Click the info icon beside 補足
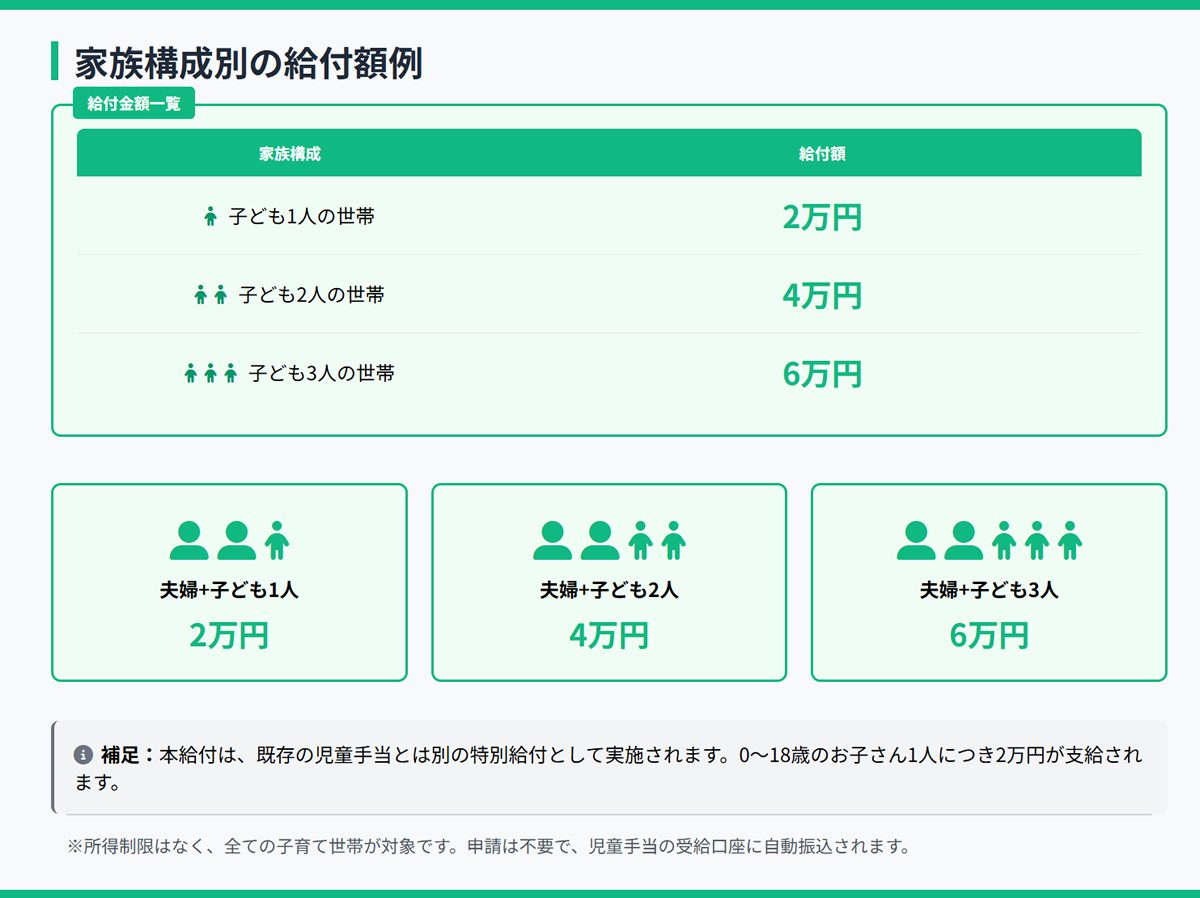 pos(84,754)
